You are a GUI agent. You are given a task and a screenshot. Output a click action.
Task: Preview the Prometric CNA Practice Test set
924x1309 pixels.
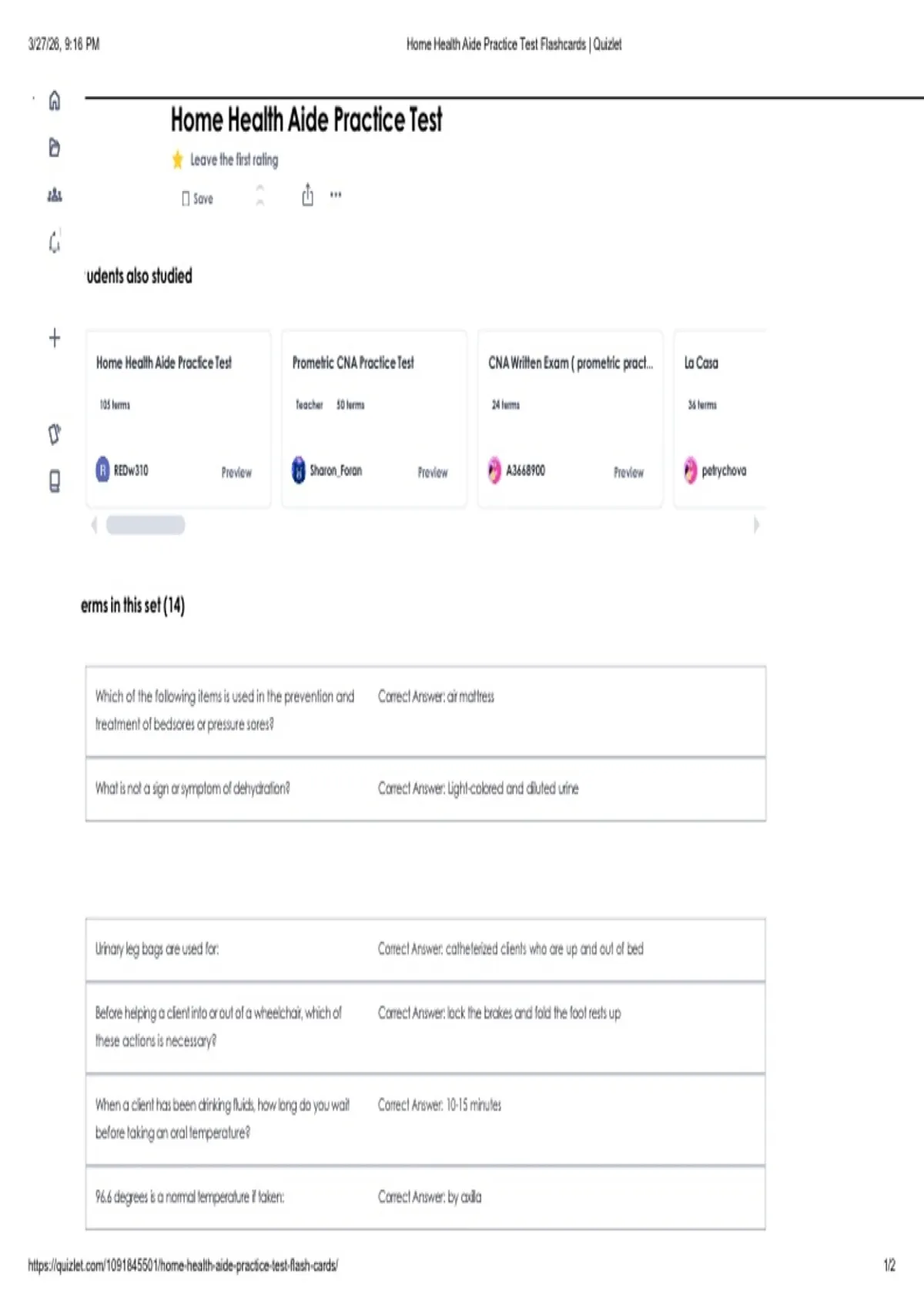click(433, 472)
